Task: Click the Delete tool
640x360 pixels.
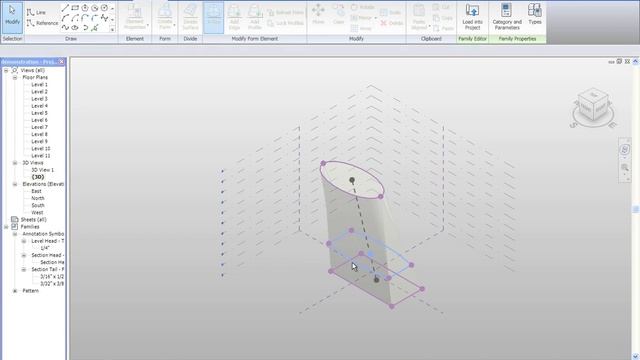Action: (x=392, y=23)
